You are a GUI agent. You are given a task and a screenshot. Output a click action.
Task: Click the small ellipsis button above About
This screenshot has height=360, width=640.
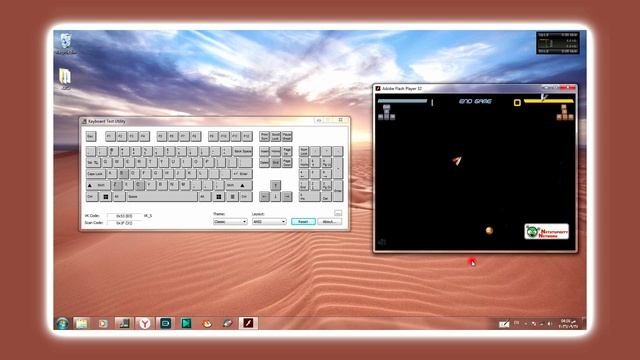338,213
